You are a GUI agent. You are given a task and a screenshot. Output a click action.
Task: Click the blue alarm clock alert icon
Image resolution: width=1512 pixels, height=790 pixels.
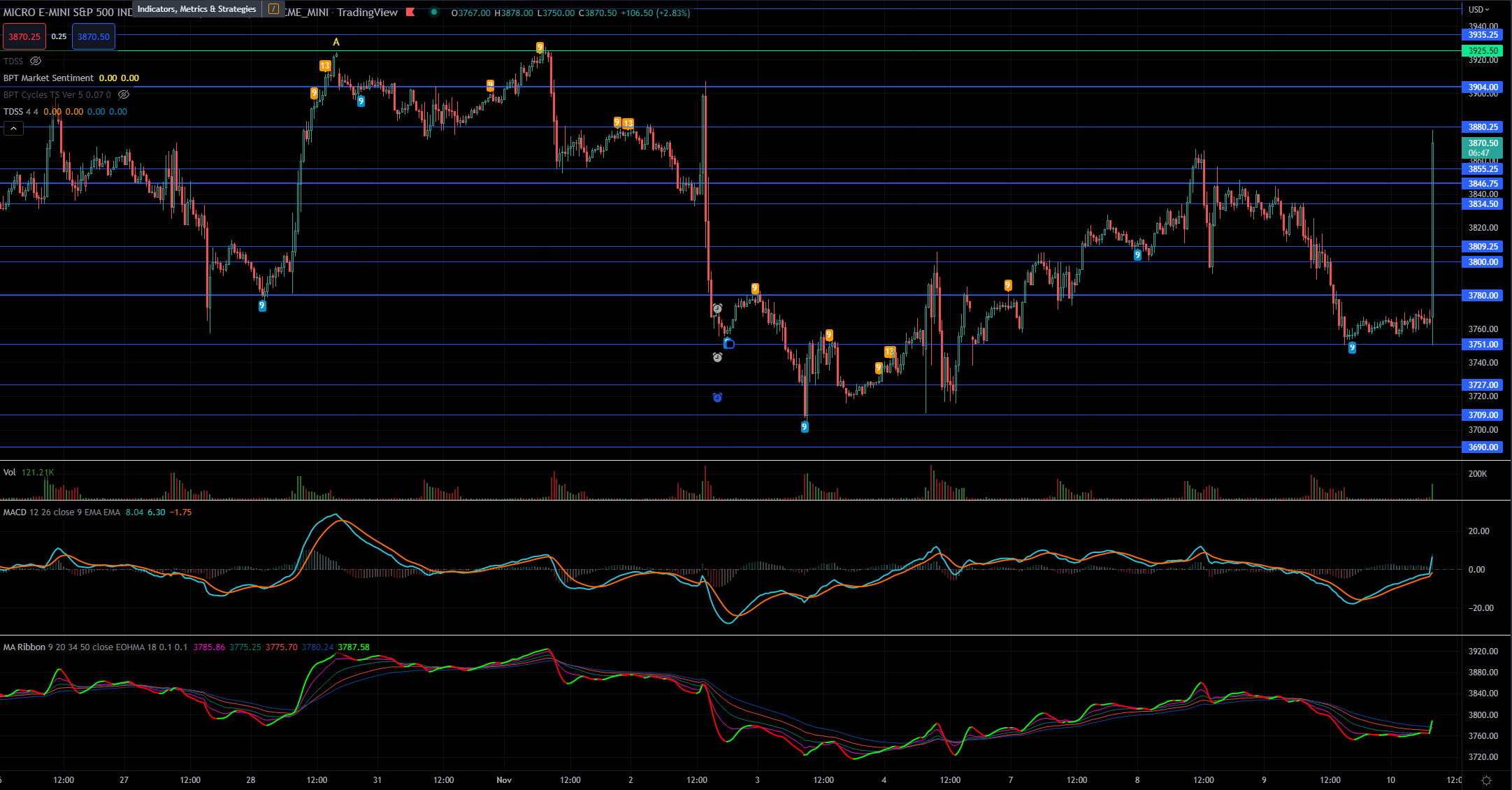click(717, 398)
